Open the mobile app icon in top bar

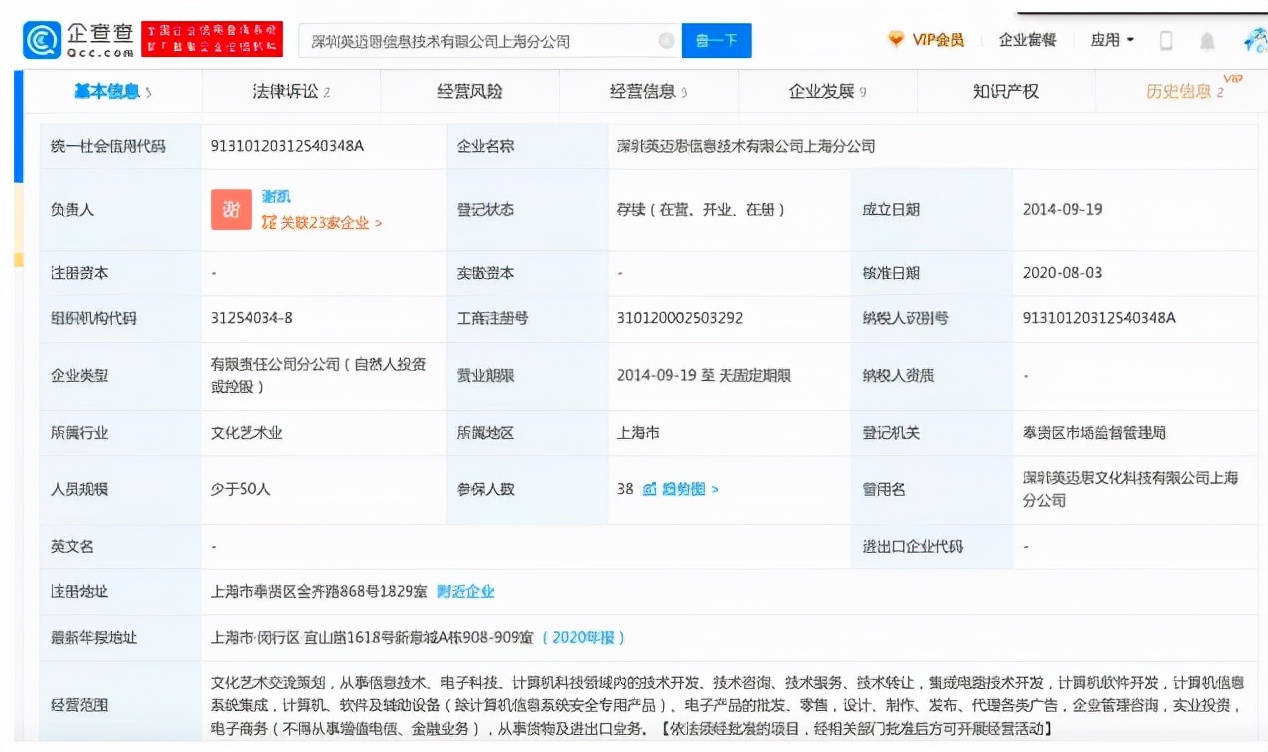pyautogui.click(x=1164, y=38)
